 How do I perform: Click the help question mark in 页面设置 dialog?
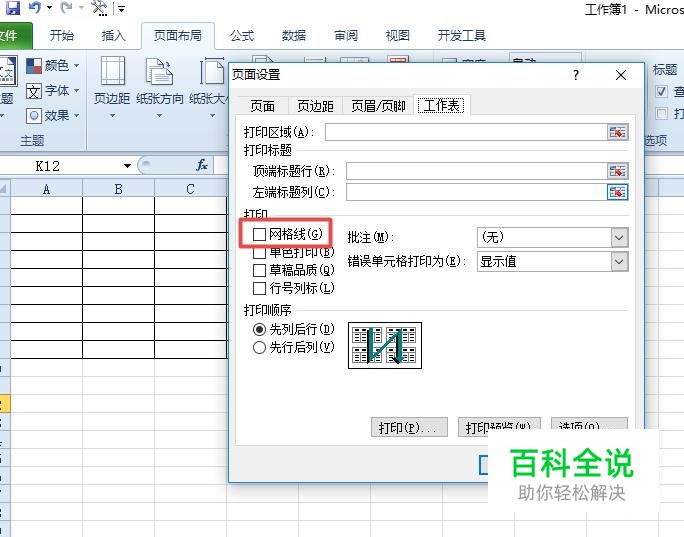tap(576, 75)
